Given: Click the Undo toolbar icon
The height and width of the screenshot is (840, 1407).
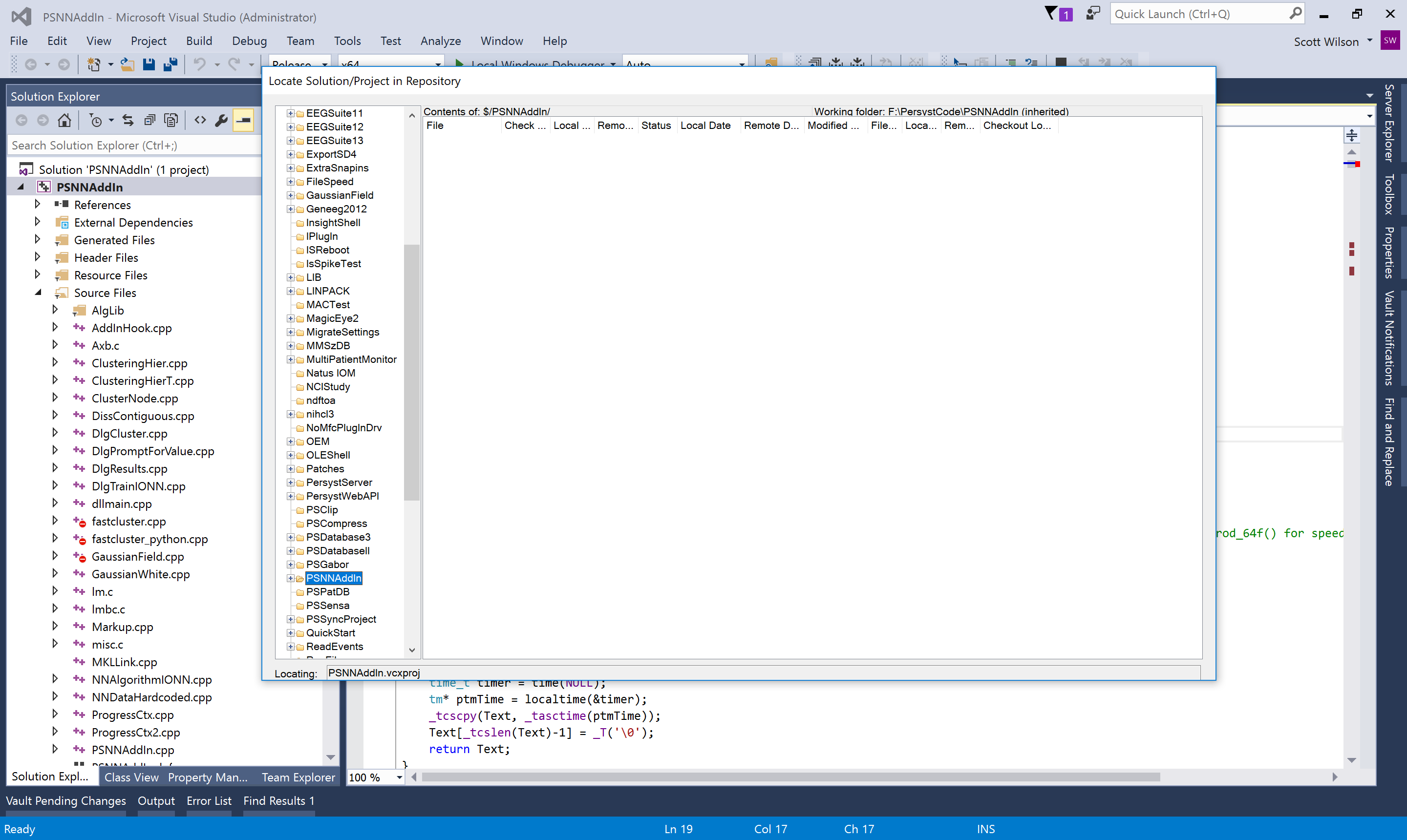Looking at the screenshot, I should click(x=199, y=64).
